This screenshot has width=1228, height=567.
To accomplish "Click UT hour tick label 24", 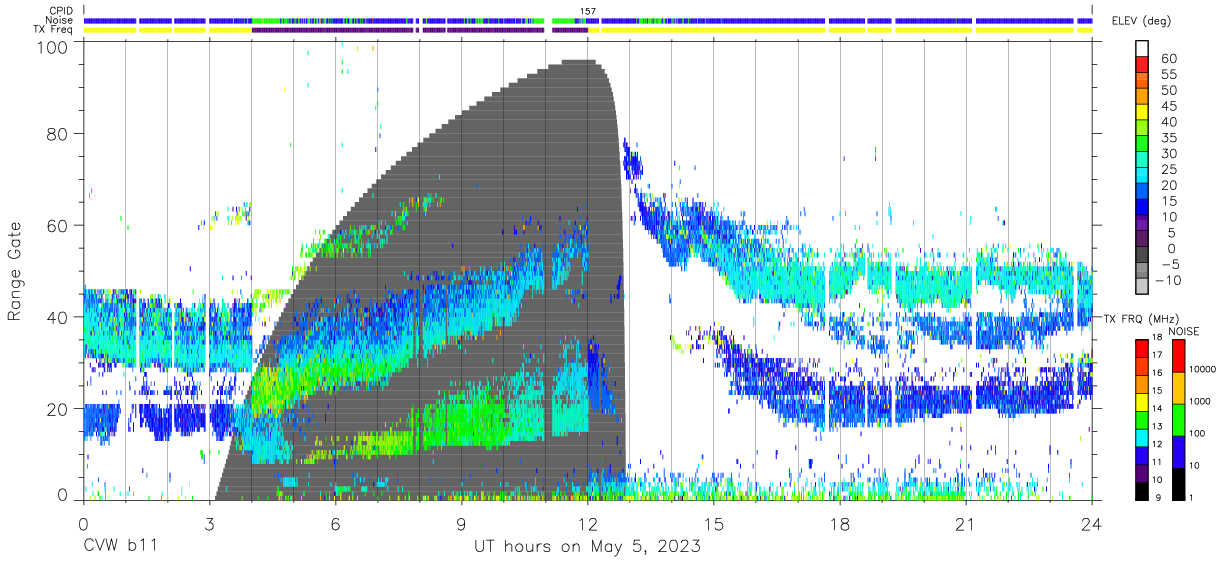I will tap(1092, 523).
